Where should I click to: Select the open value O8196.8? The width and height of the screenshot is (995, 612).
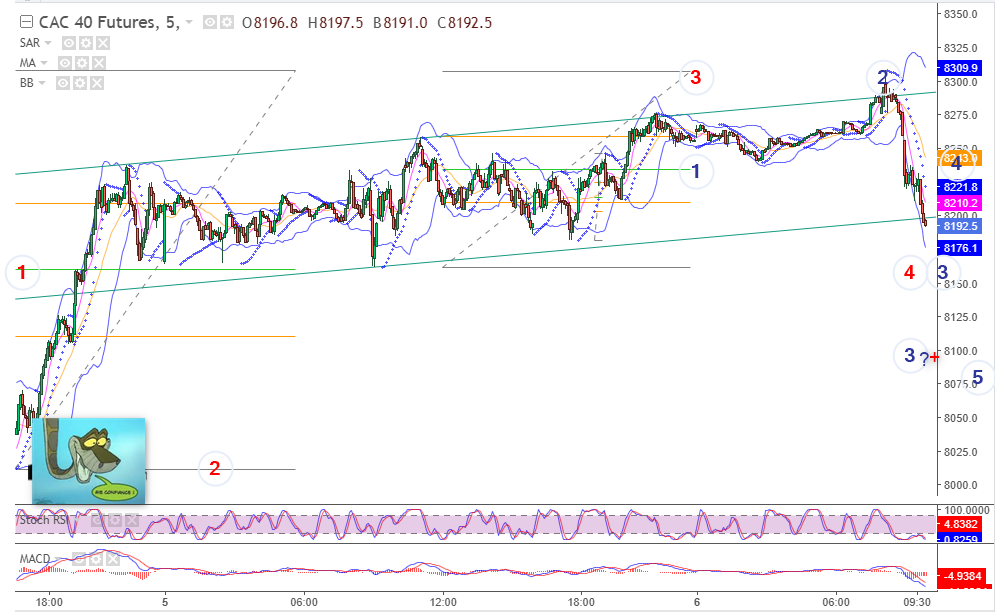[x=270, y=23]
